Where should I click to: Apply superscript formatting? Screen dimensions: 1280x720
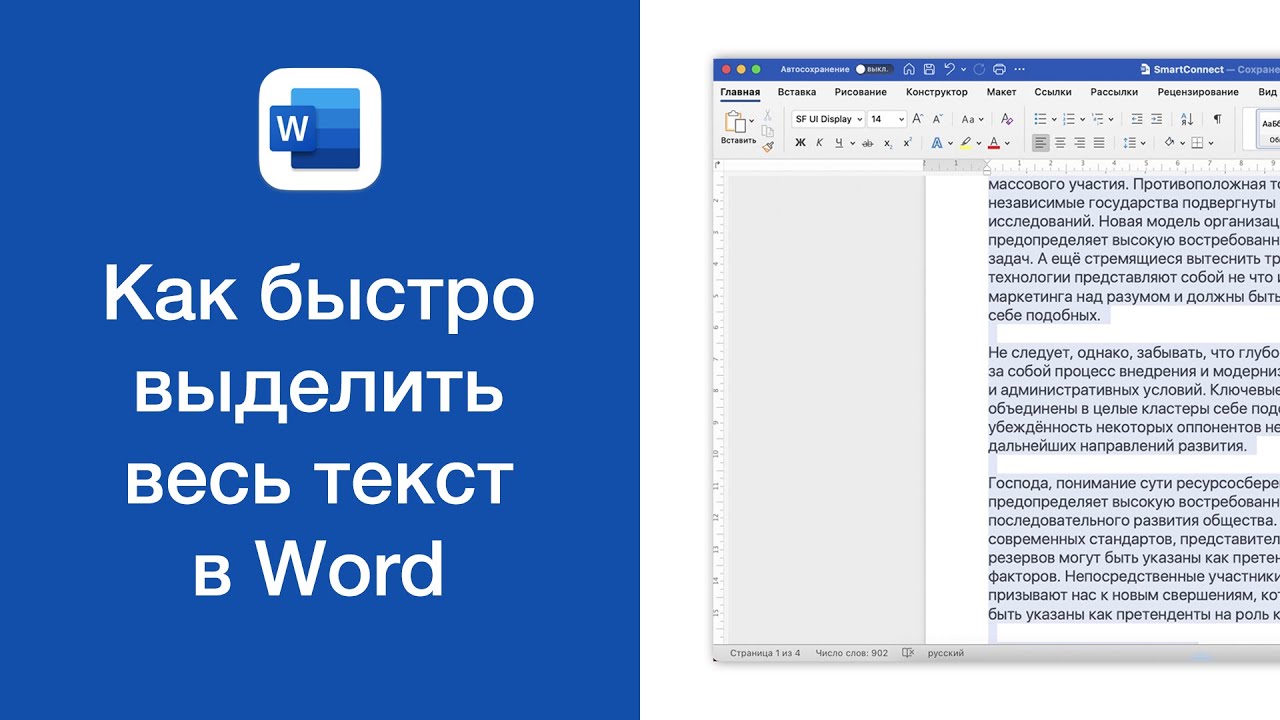click(x=906, y=143)
